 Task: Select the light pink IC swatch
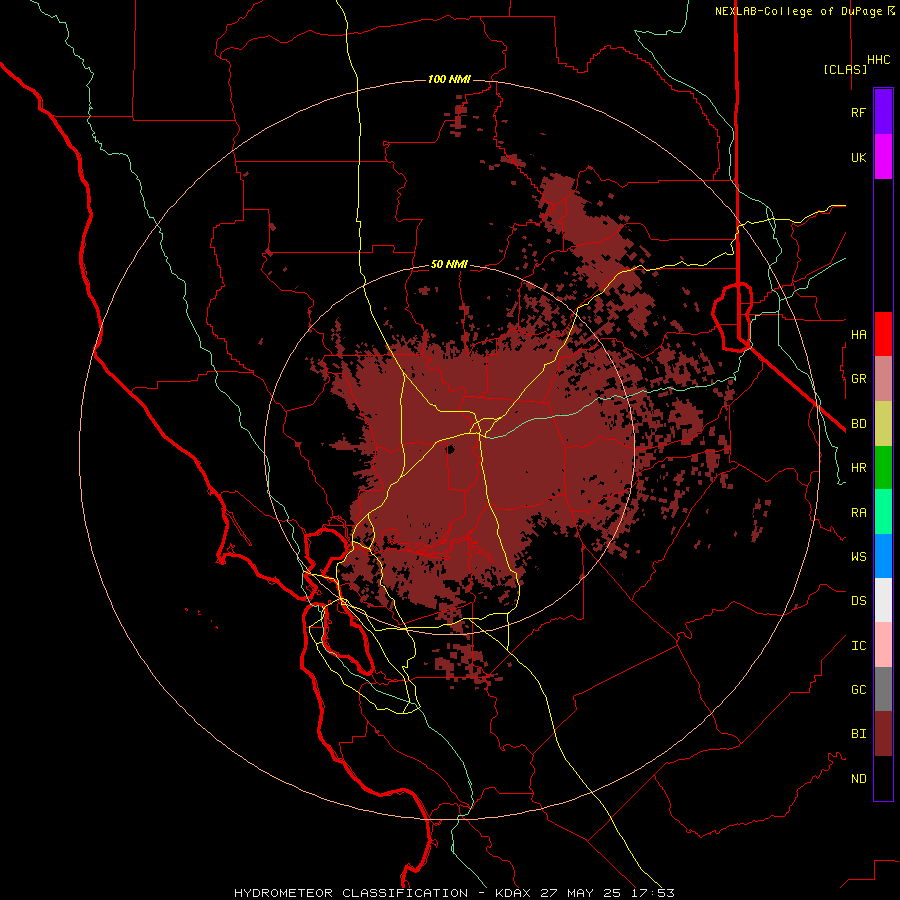point(883,645)
